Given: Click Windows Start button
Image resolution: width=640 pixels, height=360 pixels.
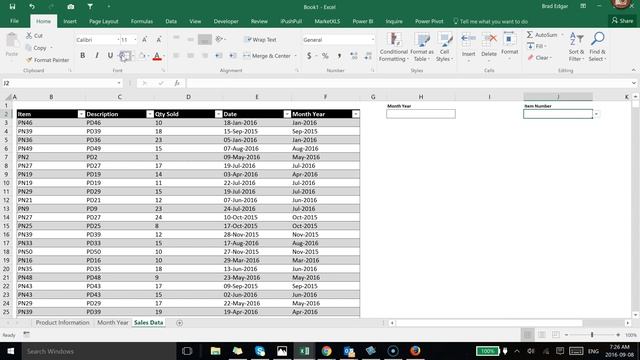Looking at the screenshot, I should (x=11, y=351).
